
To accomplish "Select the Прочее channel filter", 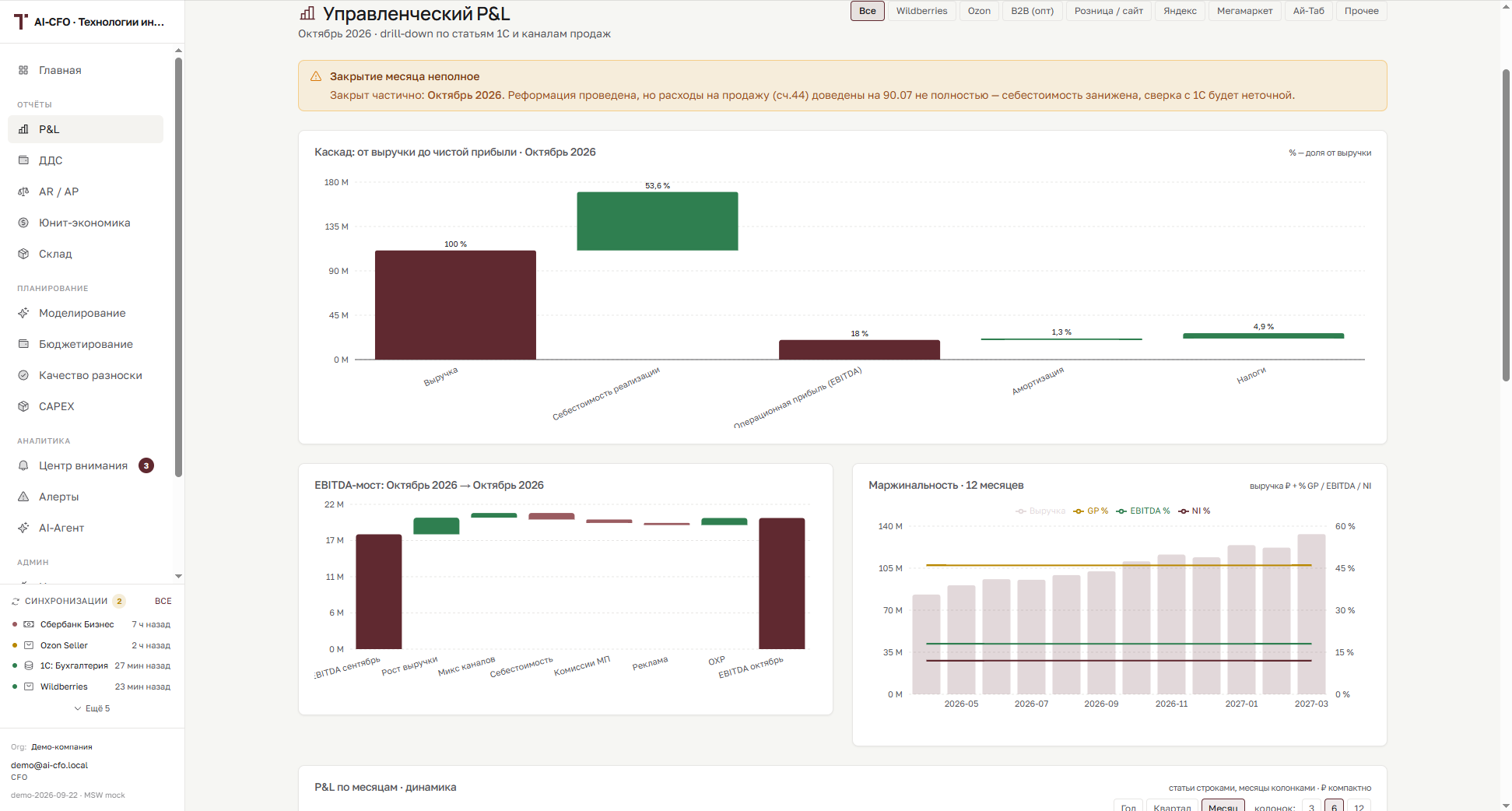I will pyautogui.click(x=1361, y=11).
